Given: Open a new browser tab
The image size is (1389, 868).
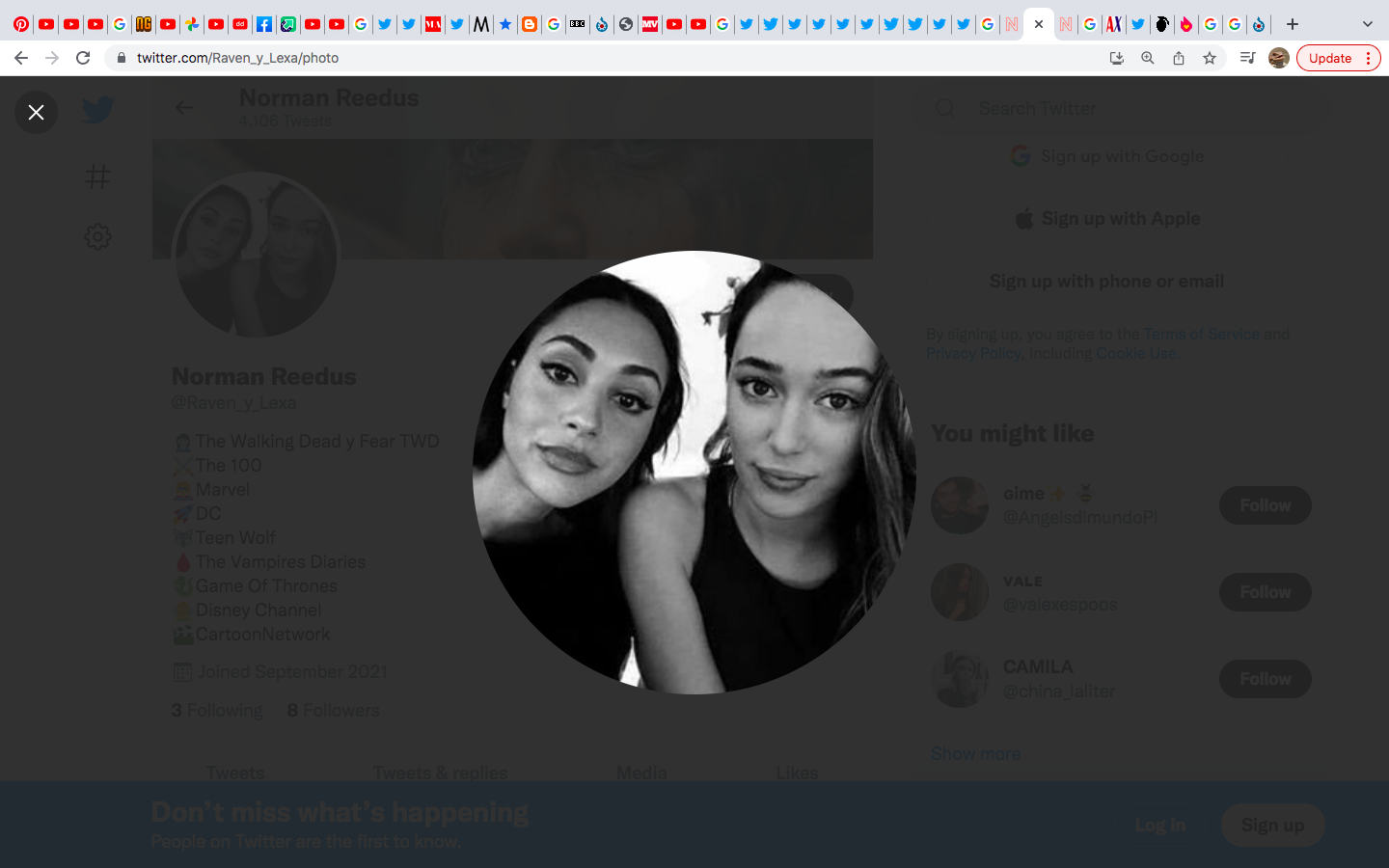Looking at the screenshot, I should (x=1293, y=24).
